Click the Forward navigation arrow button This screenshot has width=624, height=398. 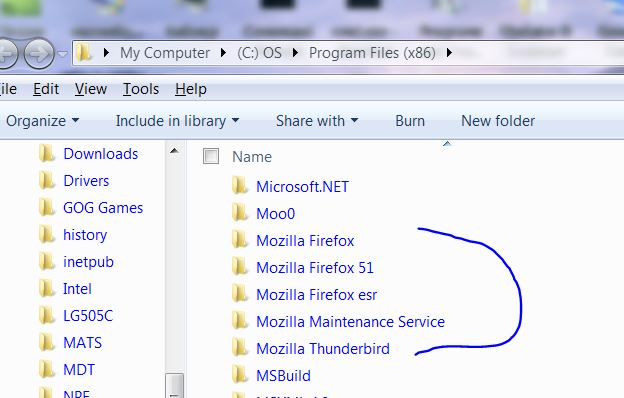[39, 53]
